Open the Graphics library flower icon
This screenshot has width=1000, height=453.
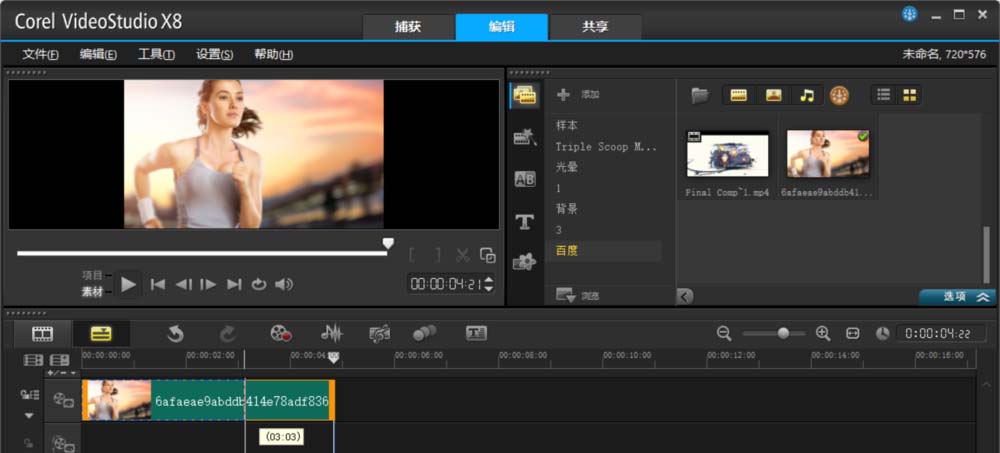[x=525, y=262]
